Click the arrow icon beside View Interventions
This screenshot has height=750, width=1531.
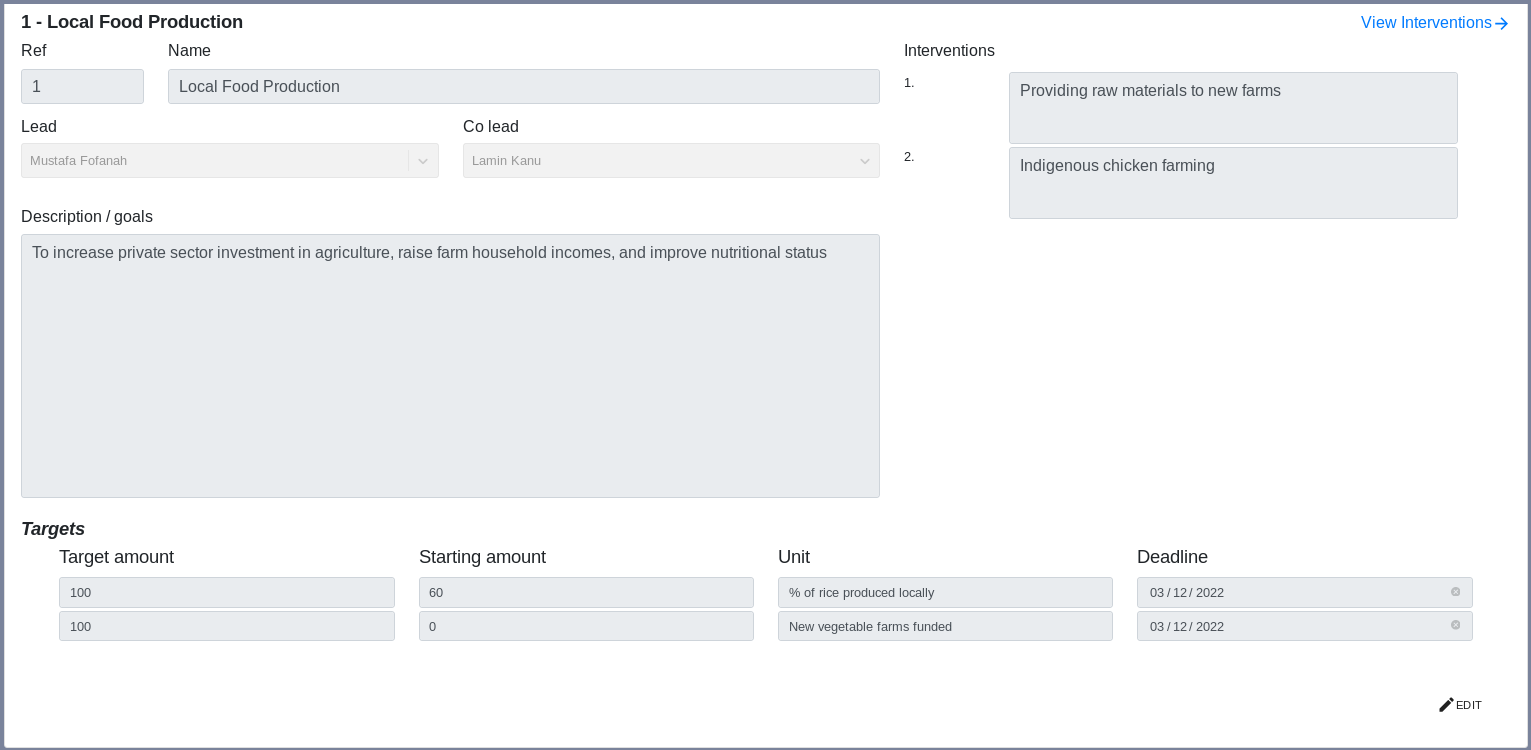tap(1501, 24)
